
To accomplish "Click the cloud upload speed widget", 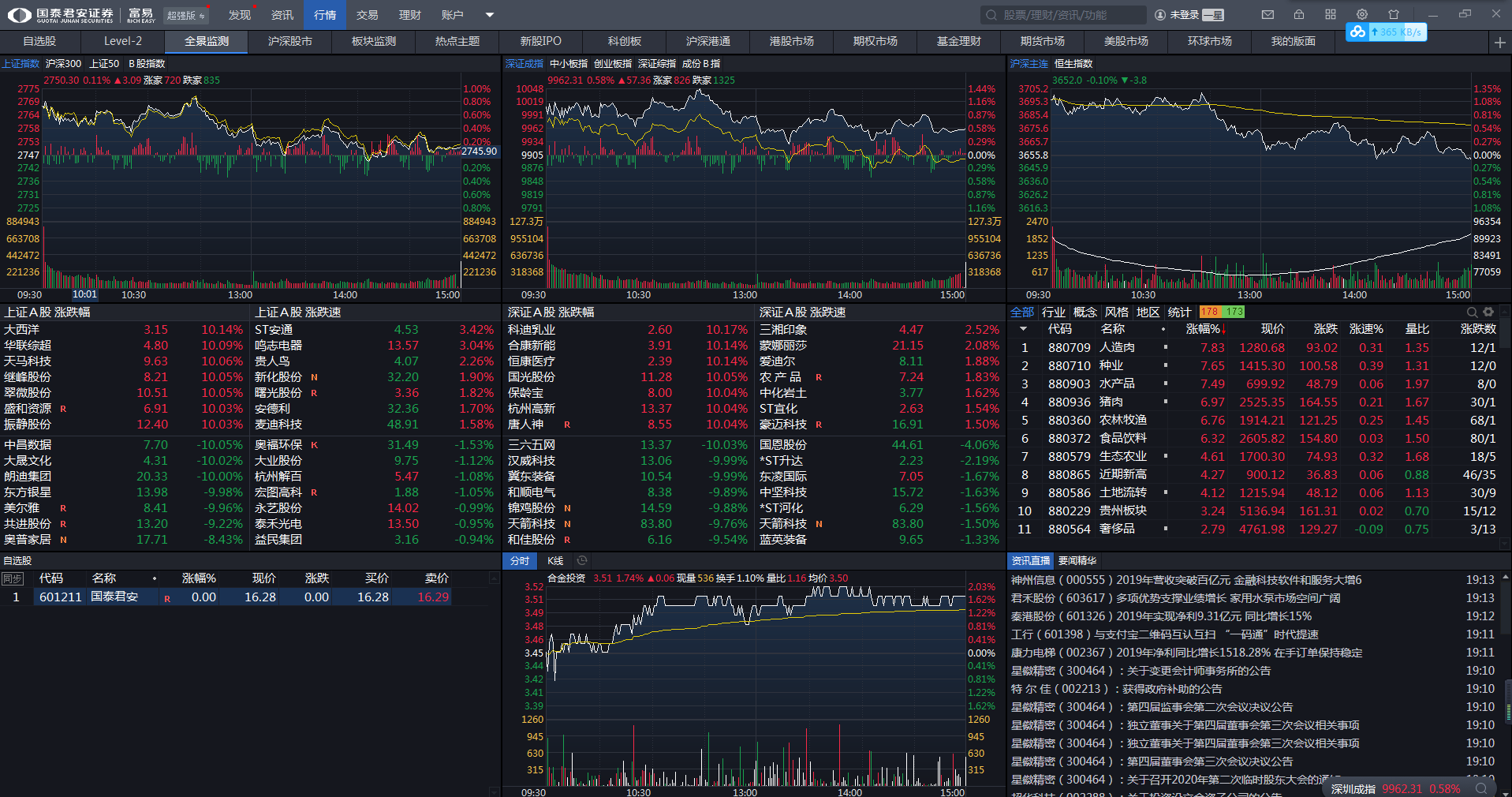I will coord(1386,32).
